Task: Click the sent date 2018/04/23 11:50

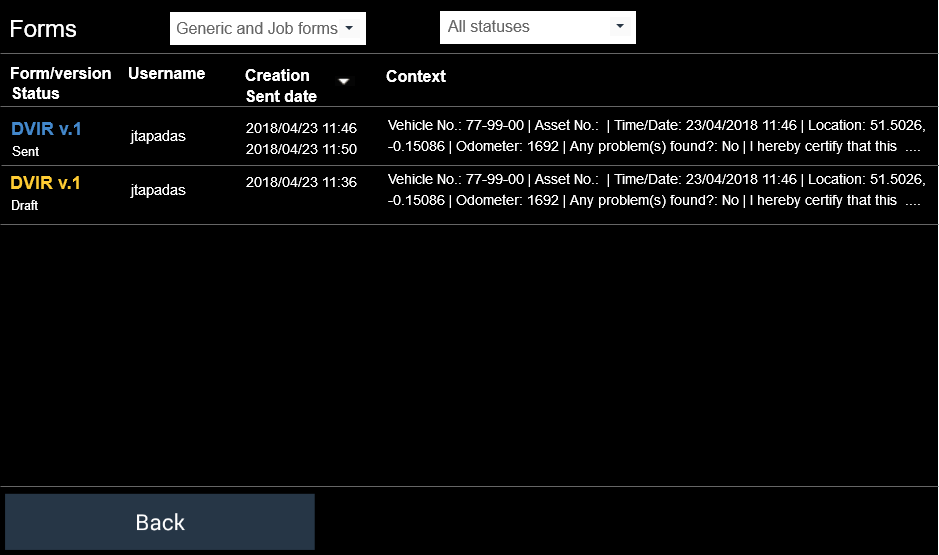Action: click(x=301, y=149)
